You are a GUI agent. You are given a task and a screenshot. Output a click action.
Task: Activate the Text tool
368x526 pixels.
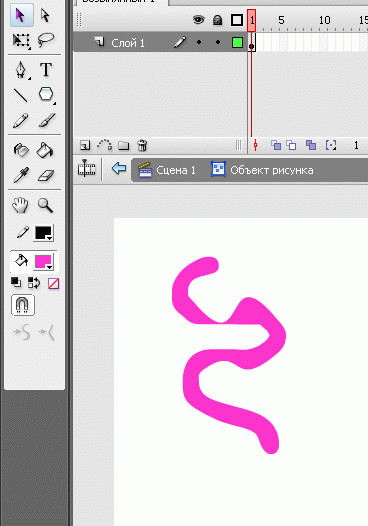coord(46,69)
